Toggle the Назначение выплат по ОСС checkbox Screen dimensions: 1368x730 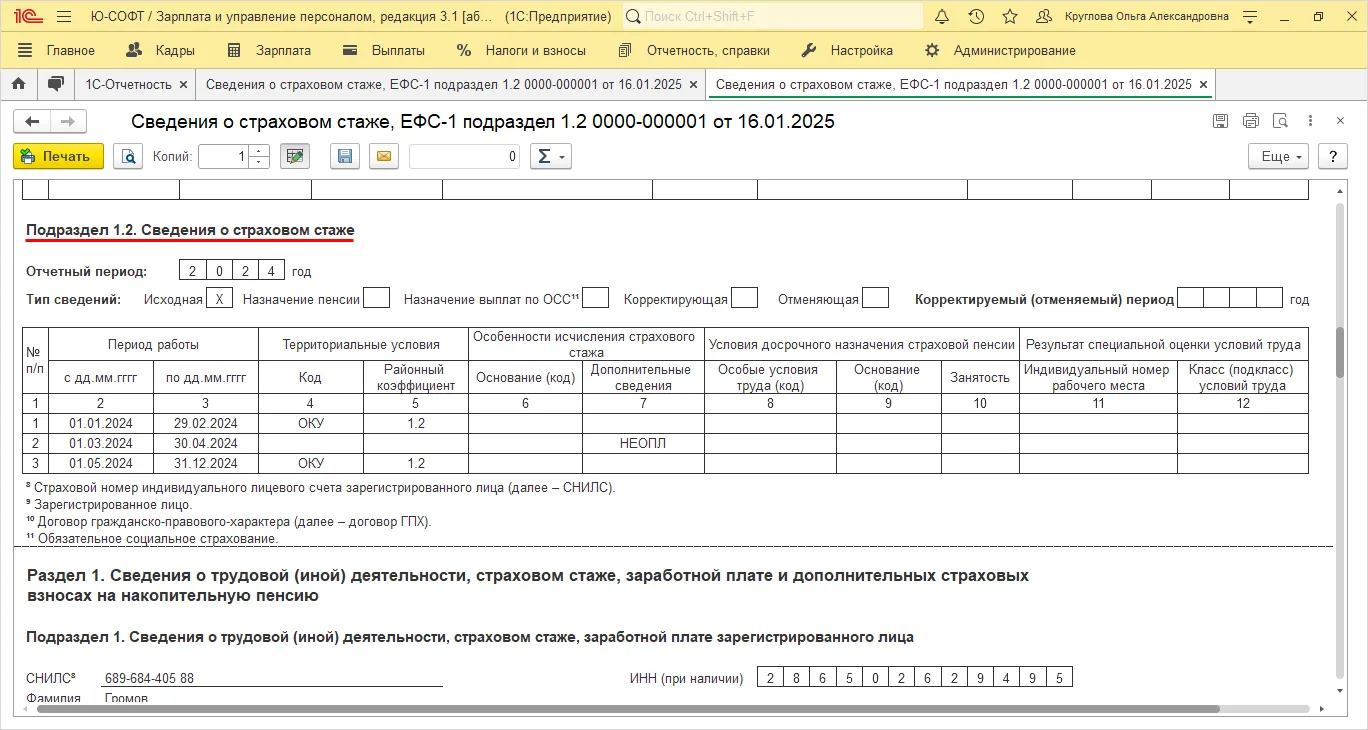click(596, 298)
